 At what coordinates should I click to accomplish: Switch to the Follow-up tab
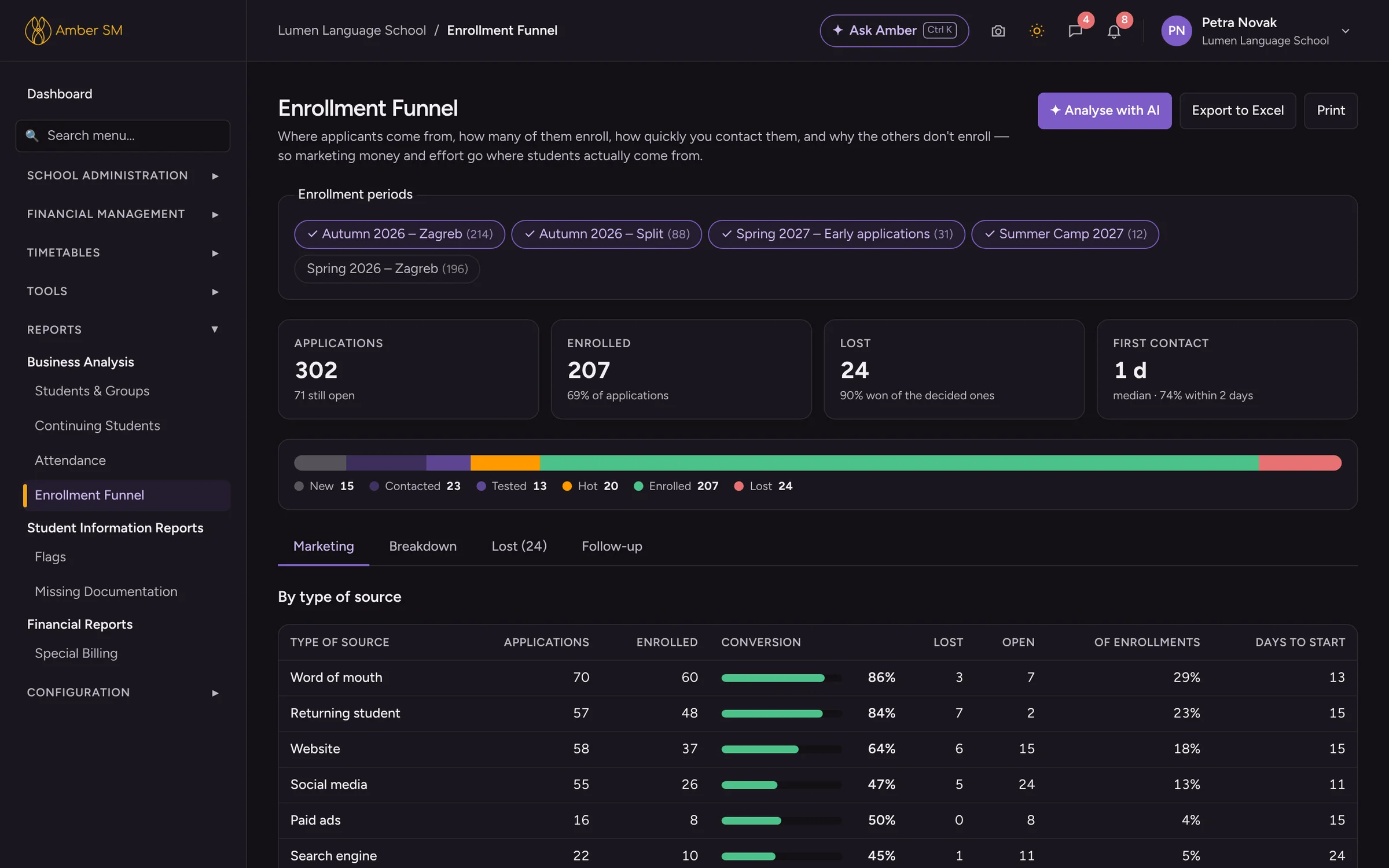[x=612, y=546]
